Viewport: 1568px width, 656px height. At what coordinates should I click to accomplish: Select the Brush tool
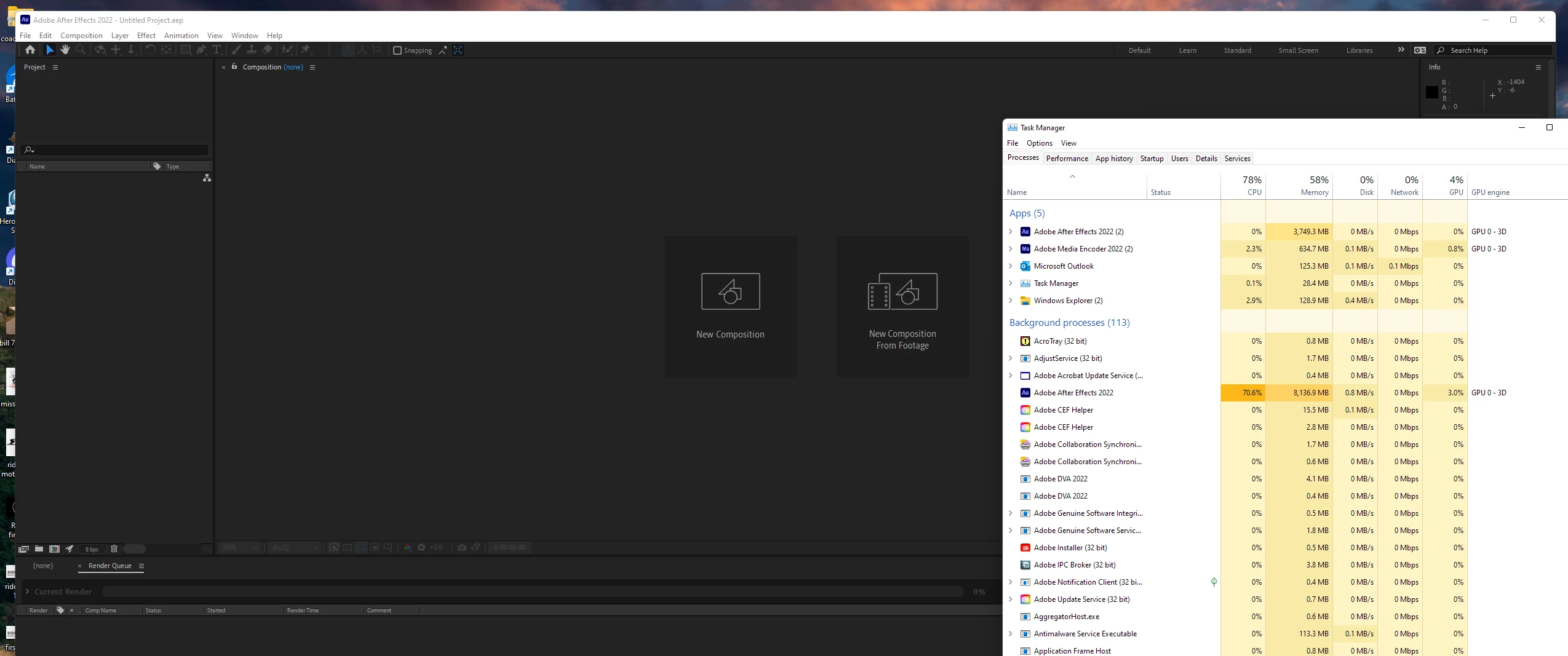(x=236, y=50)
